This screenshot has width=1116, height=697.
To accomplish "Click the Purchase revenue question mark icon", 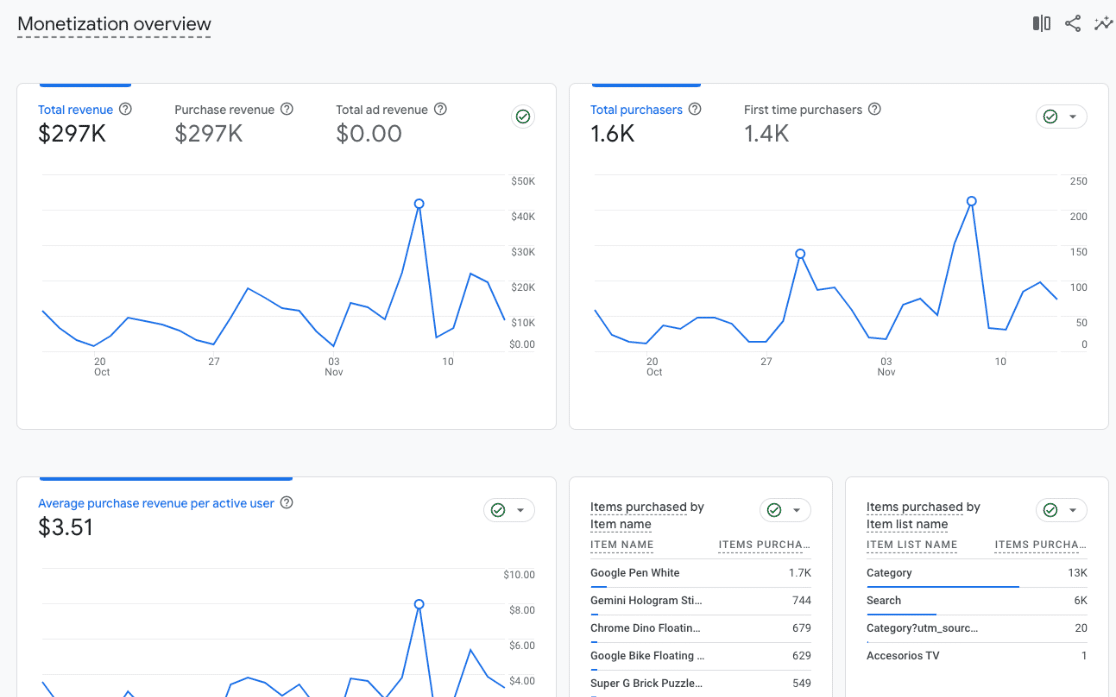I will click(x=287, y=109).
